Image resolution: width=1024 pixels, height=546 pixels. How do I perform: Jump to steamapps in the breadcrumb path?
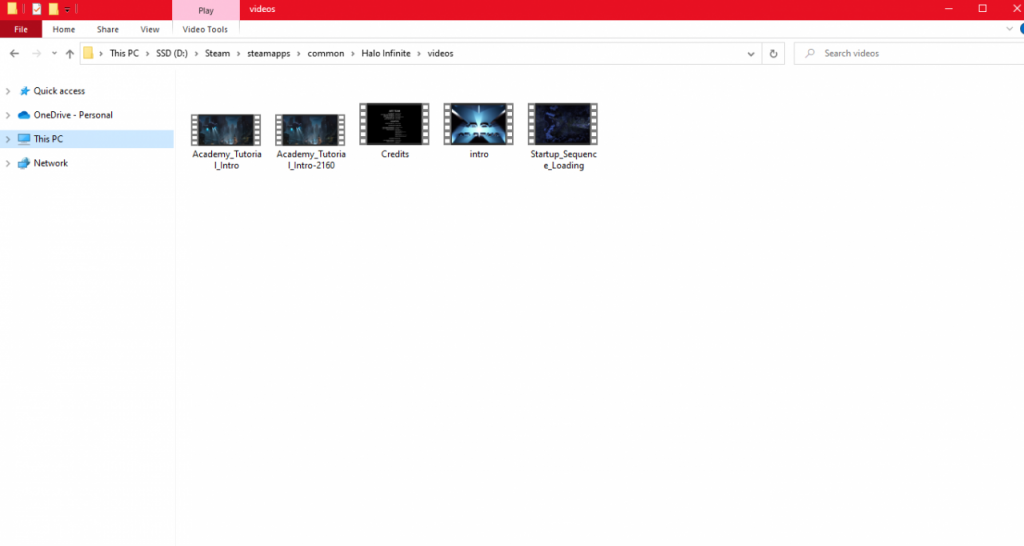pos(268,54)
